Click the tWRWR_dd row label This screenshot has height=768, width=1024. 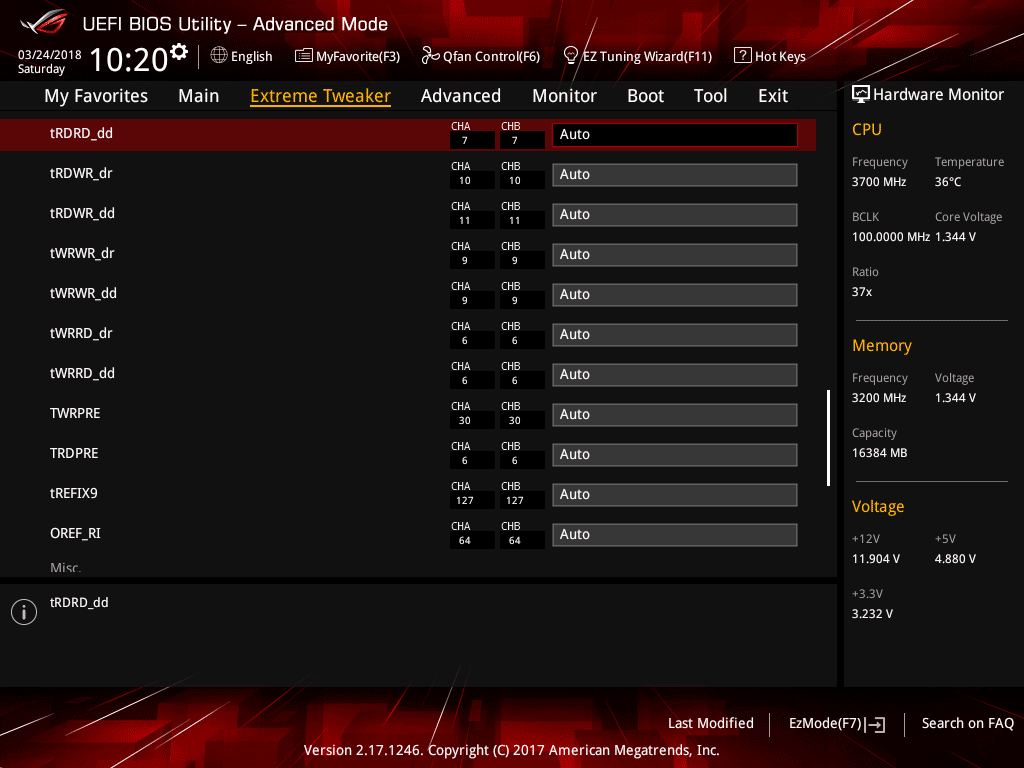83,293
